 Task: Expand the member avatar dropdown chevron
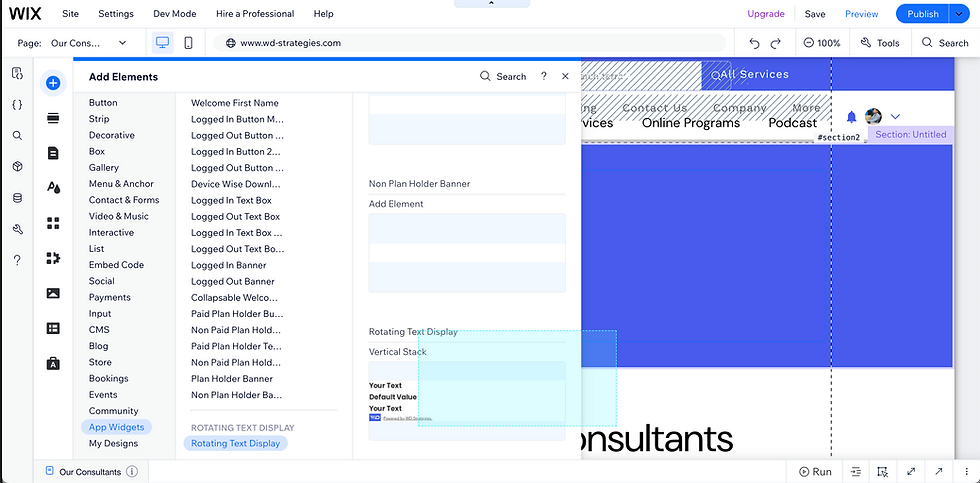pos(895,117)
